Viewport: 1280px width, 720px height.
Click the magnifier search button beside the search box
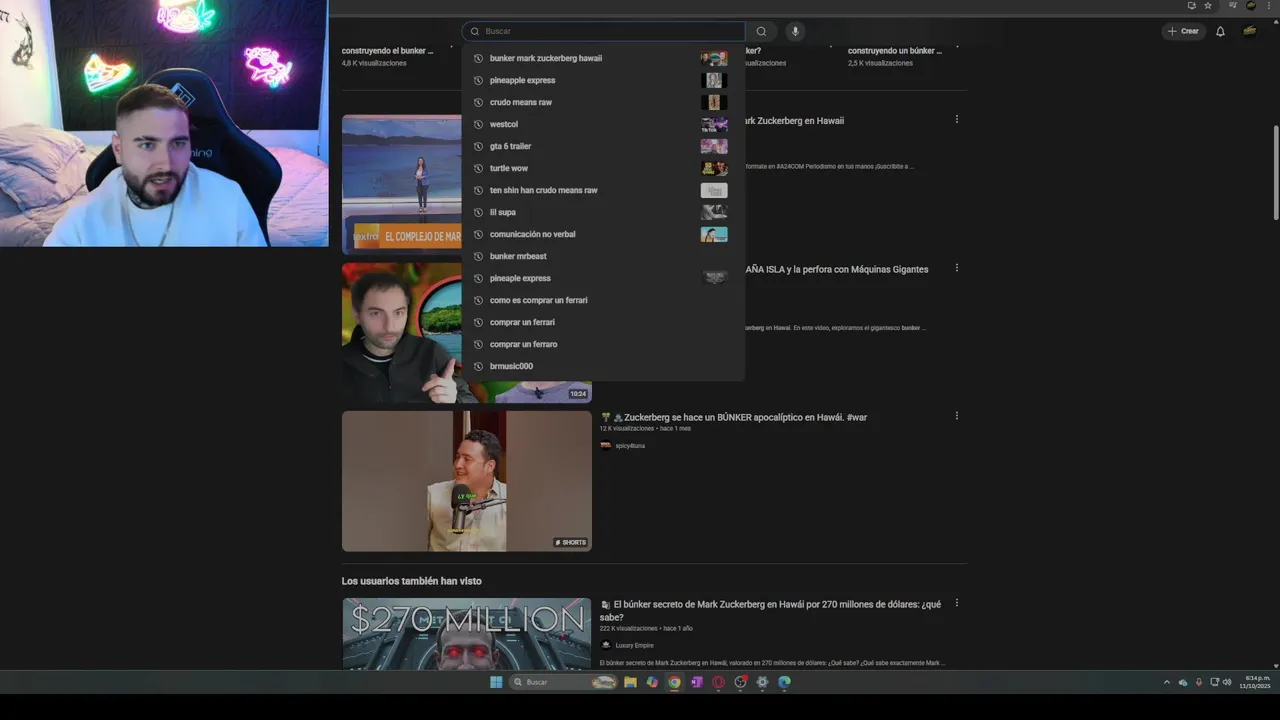761,31
